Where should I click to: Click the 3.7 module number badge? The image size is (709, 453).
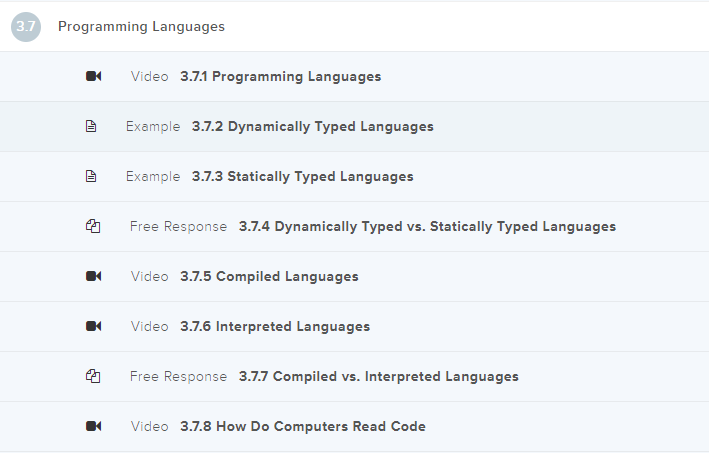26,27
